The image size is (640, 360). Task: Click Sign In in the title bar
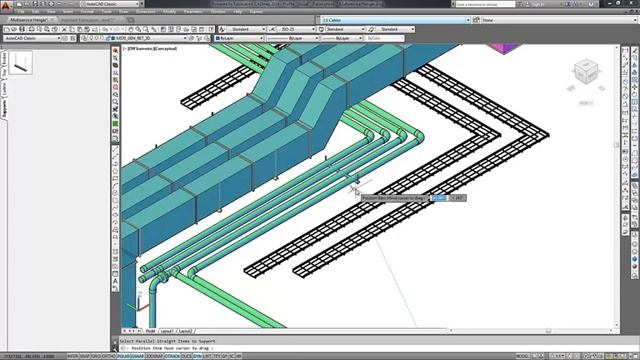pos(537,4)
